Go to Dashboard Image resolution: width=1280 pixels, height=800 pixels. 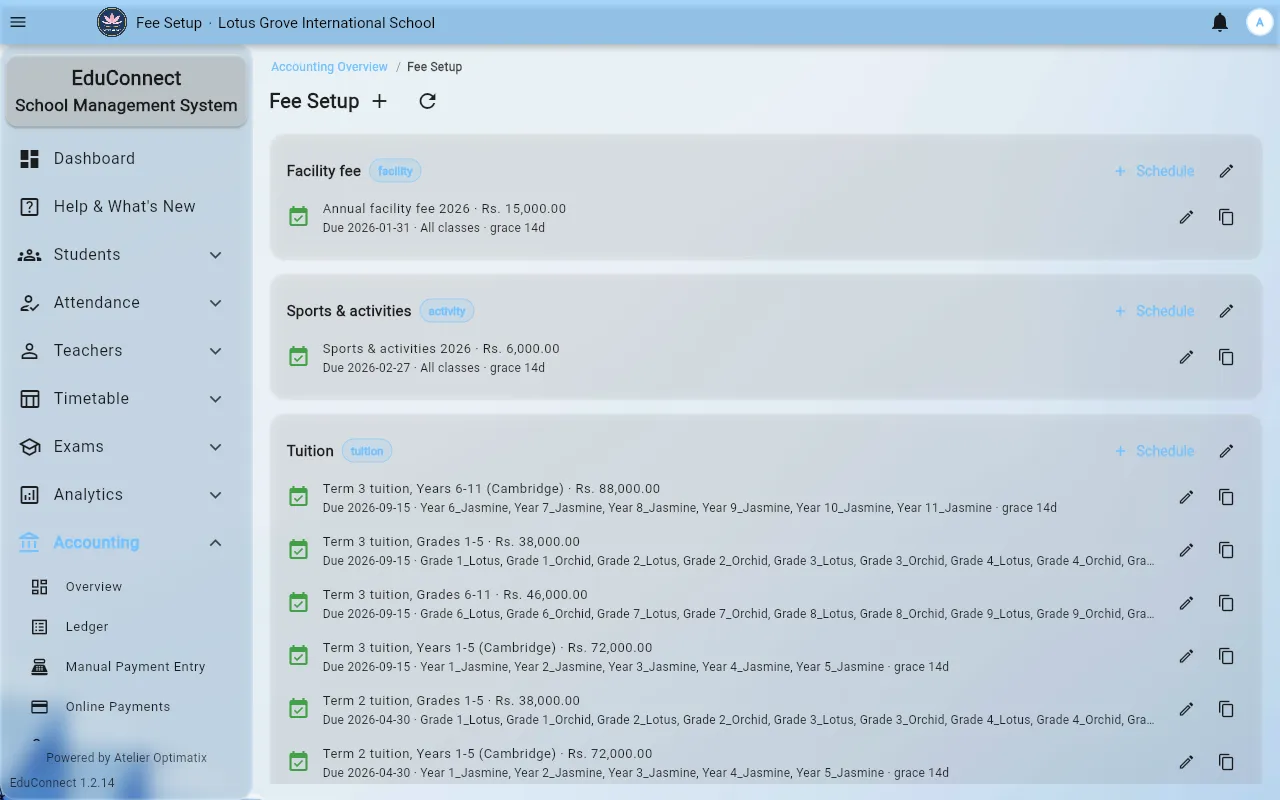[x=125, y=159]
